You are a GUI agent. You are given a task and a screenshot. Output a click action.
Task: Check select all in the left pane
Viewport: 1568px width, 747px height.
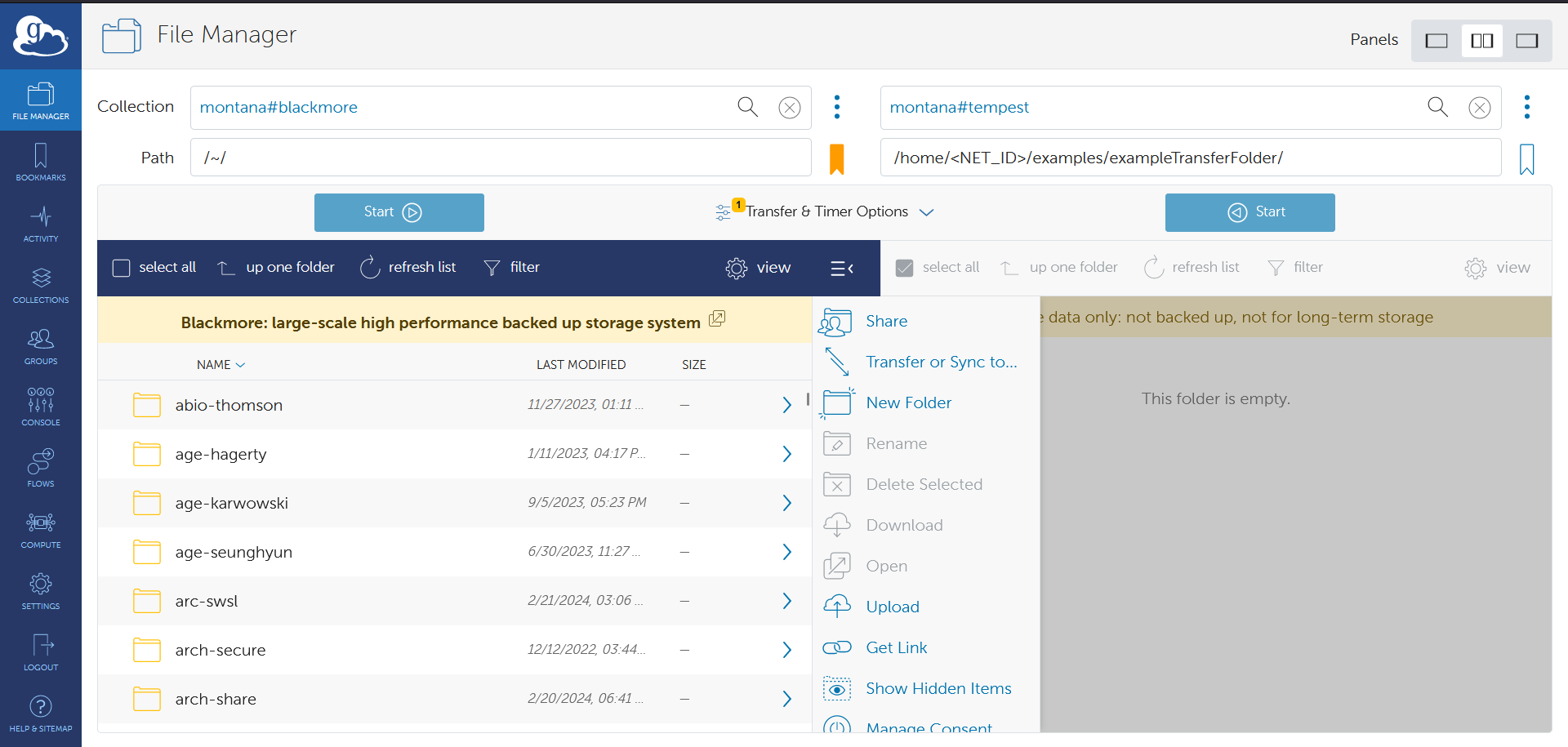click(121, 268)
